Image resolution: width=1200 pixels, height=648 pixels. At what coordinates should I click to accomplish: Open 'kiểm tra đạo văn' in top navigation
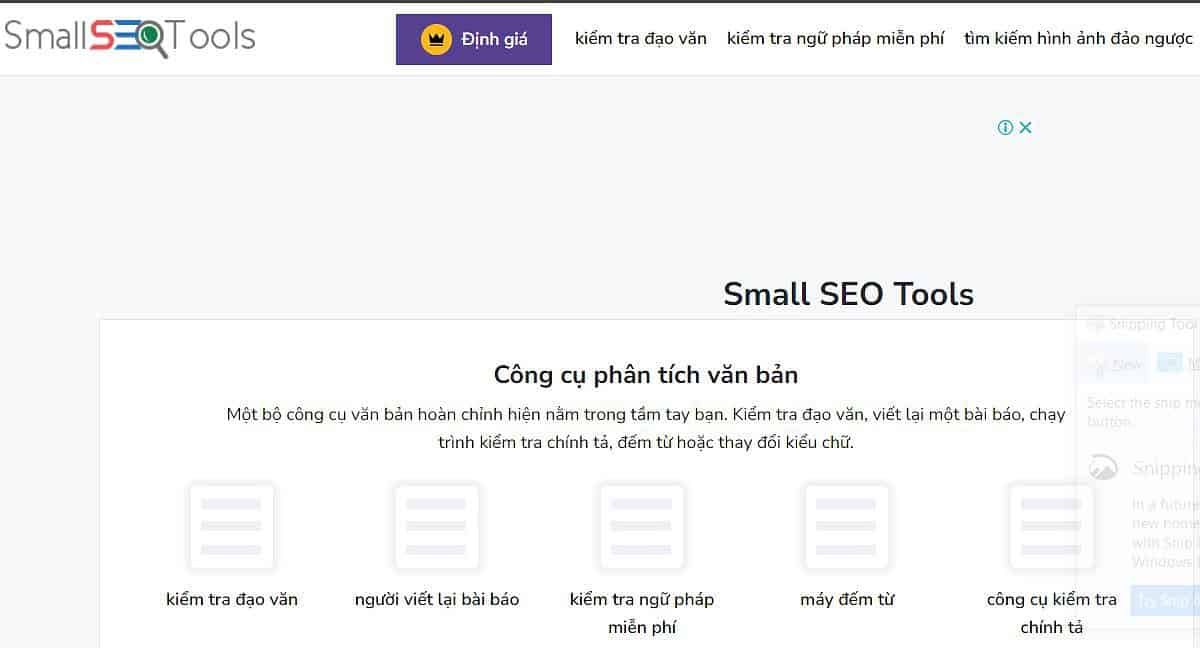tap(640, 39)
